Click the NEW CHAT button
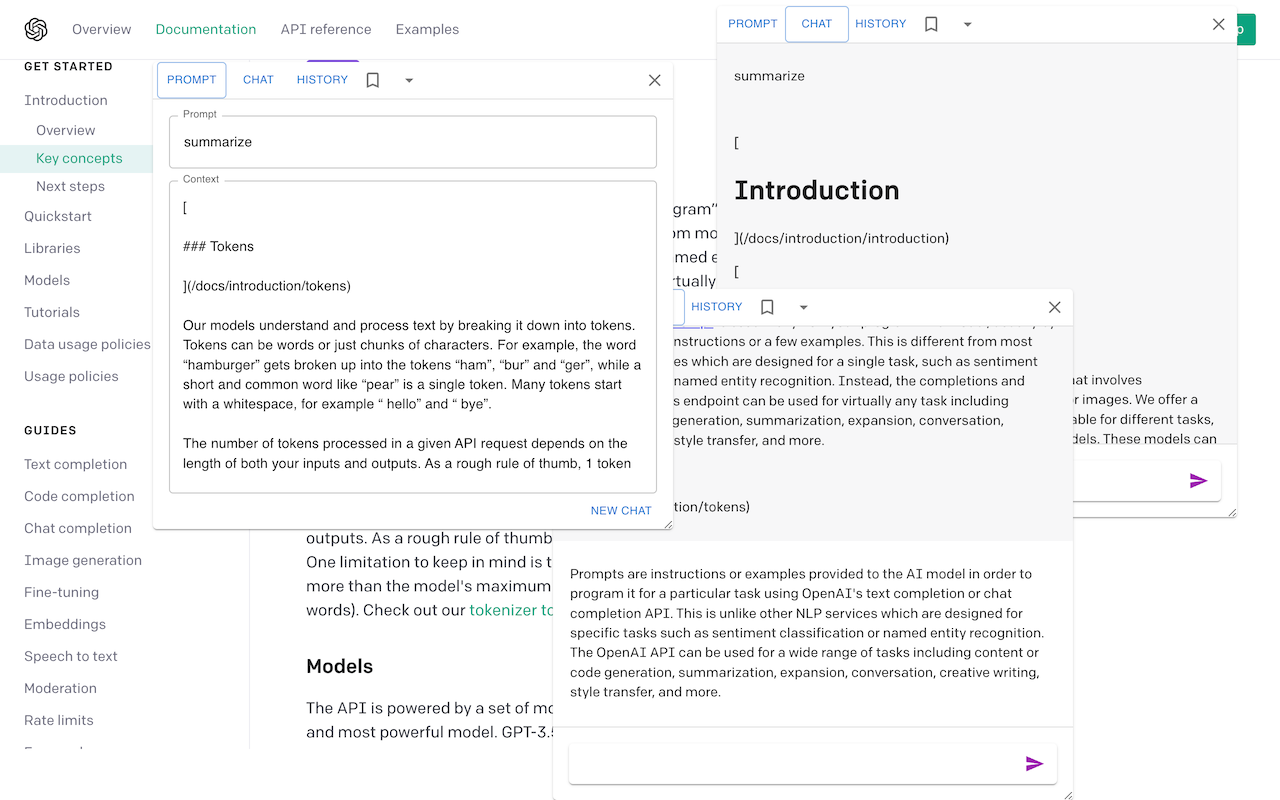The width and height of the screenshot is (1280, 800). 620,510
